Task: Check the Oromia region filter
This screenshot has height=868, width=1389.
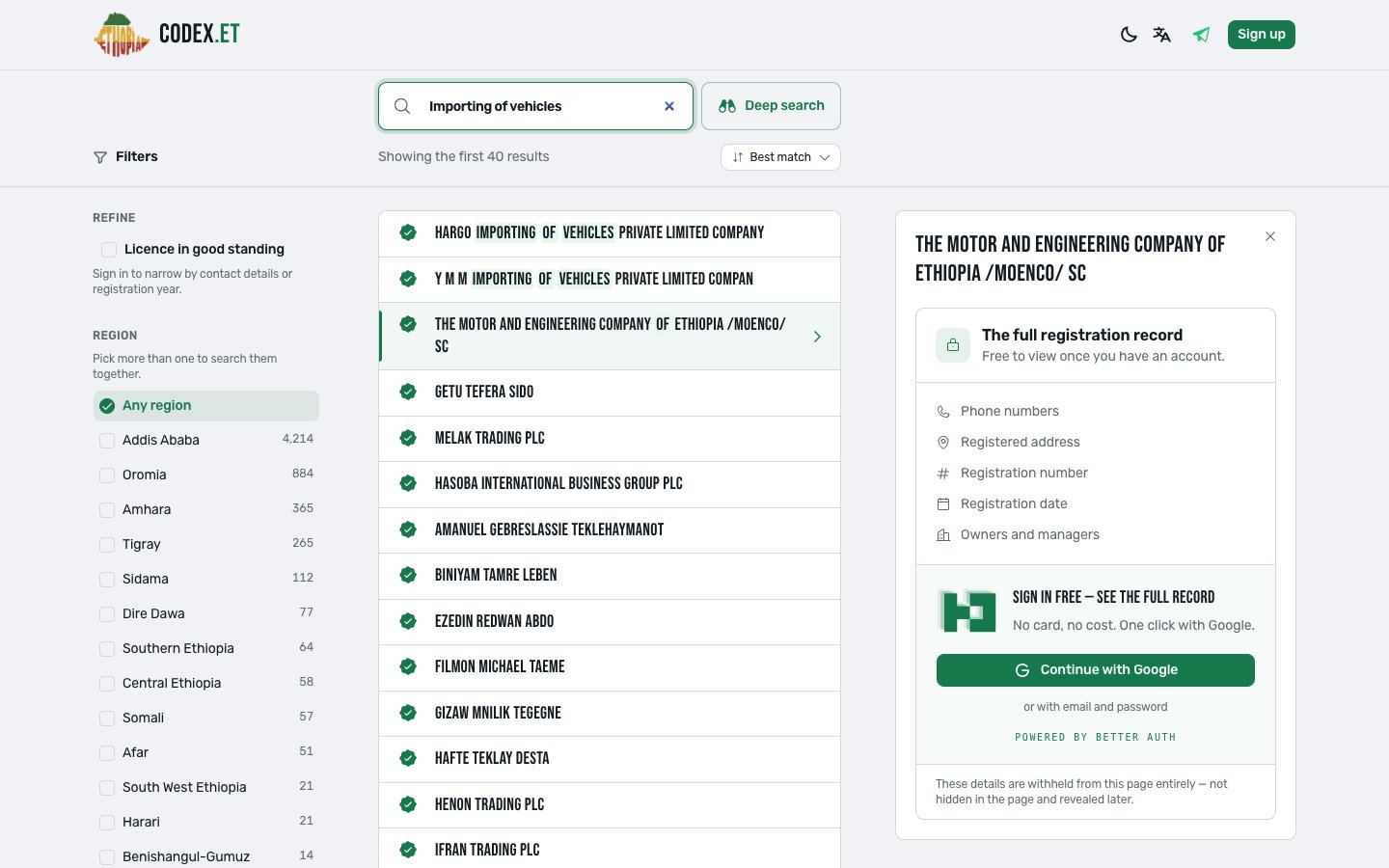Action: tap(107, 475)
